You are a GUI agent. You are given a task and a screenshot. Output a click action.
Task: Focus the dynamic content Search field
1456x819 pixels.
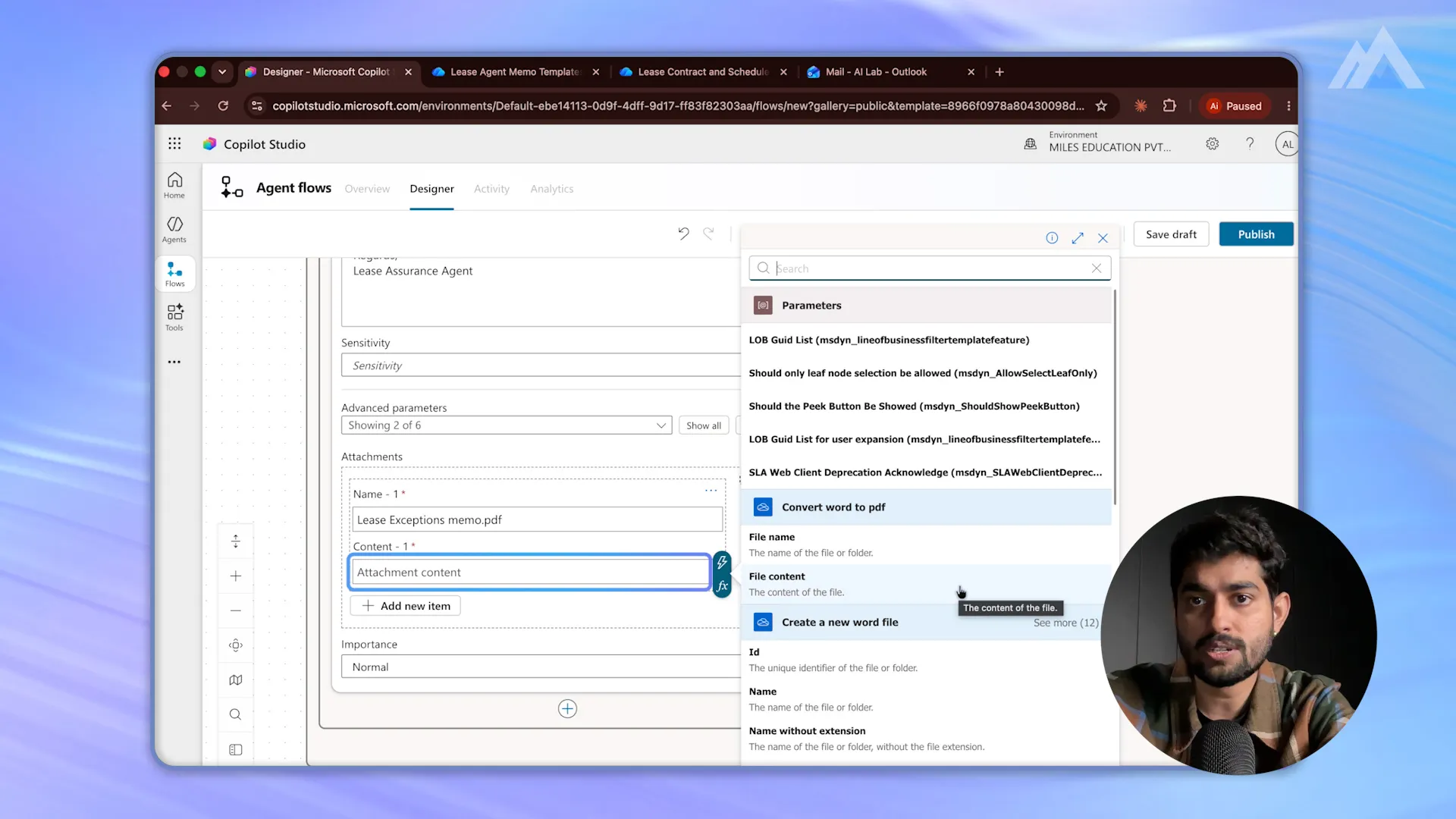[930, 268]
